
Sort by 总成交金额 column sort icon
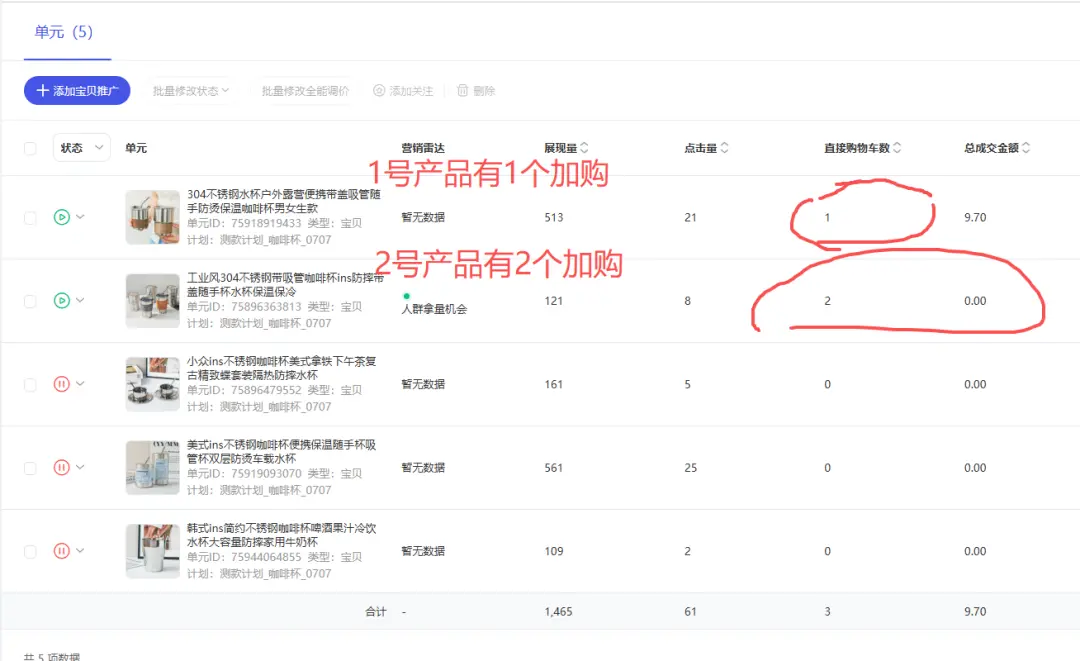(1026, 148)
